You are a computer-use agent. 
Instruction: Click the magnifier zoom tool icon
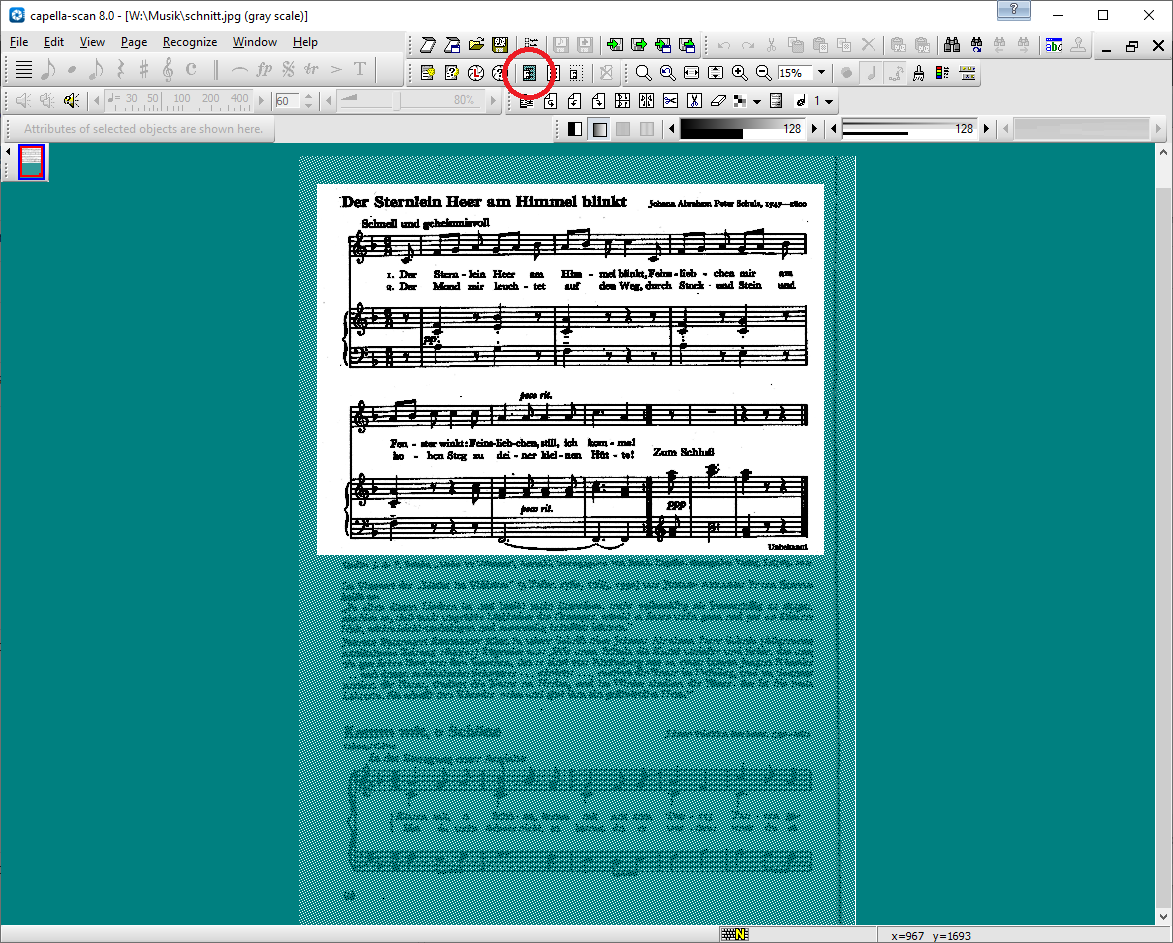[643, 73]
